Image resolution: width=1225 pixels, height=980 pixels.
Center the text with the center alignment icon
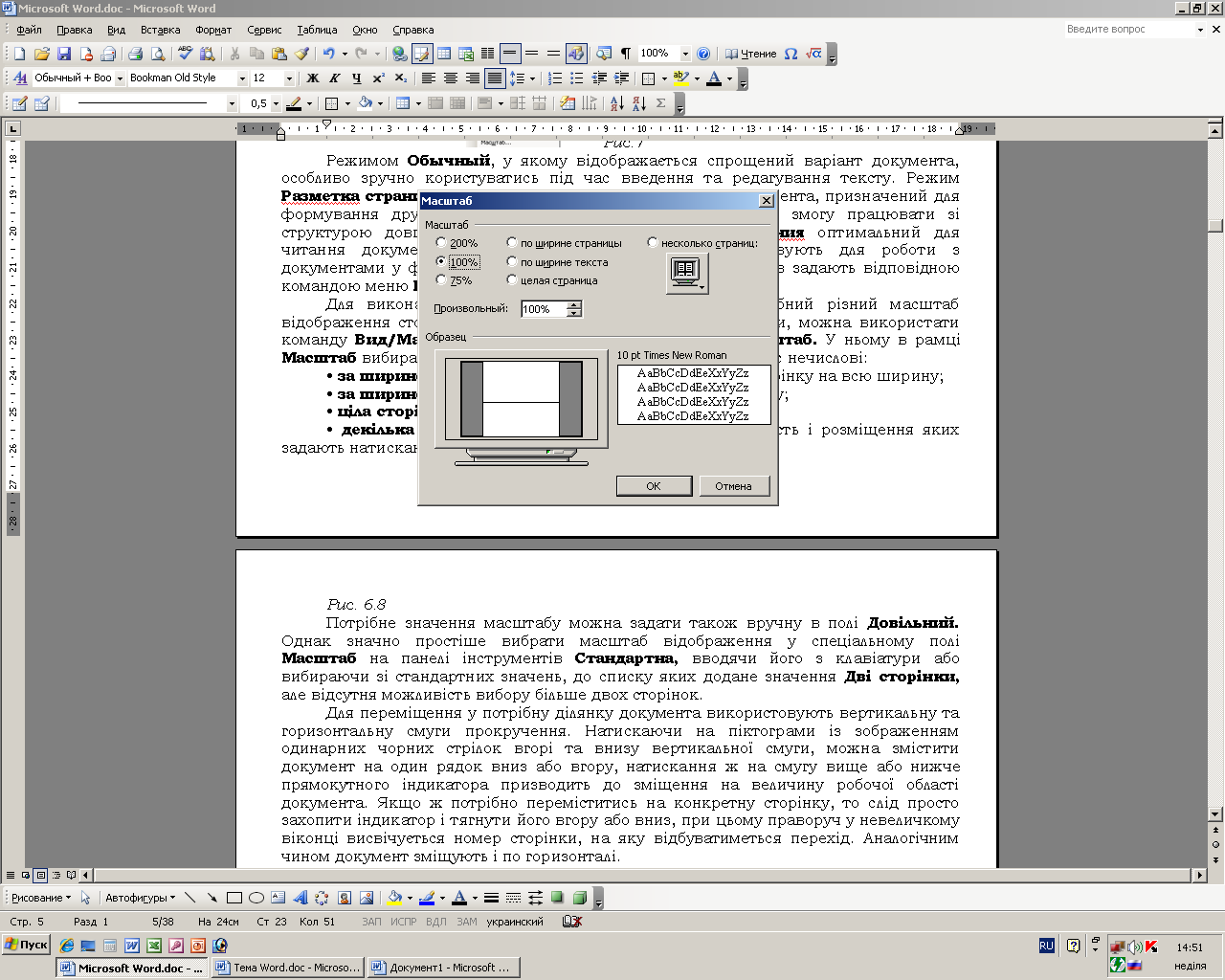click(451, 78)
